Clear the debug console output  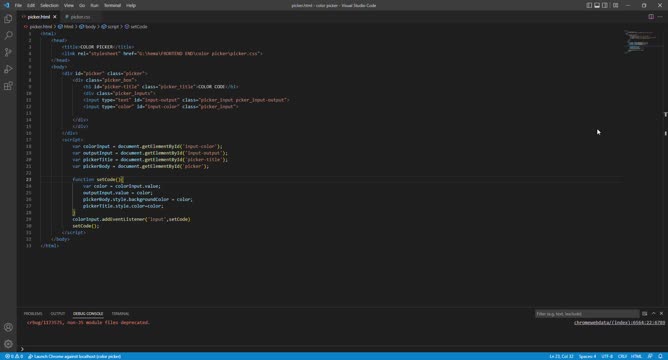[645, 314]
